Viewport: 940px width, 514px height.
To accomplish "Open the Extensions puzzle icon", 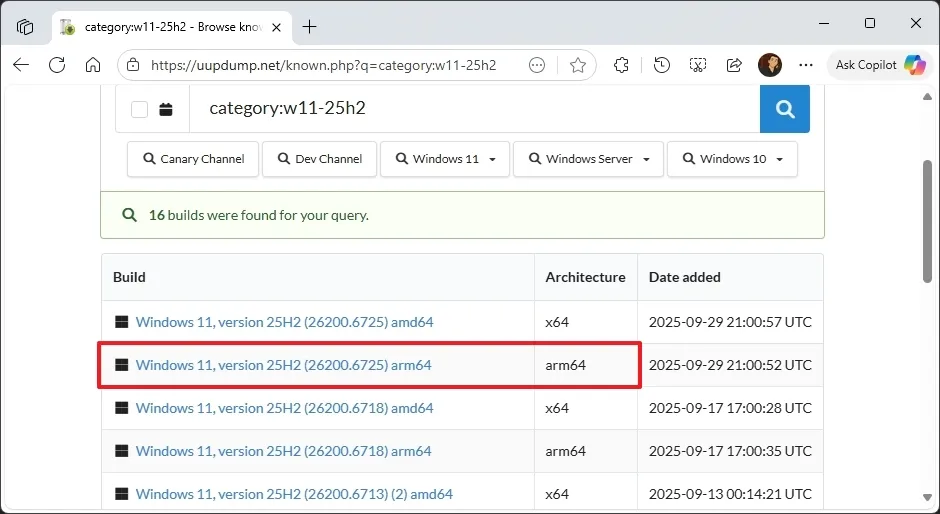I will tap(621, 65).
